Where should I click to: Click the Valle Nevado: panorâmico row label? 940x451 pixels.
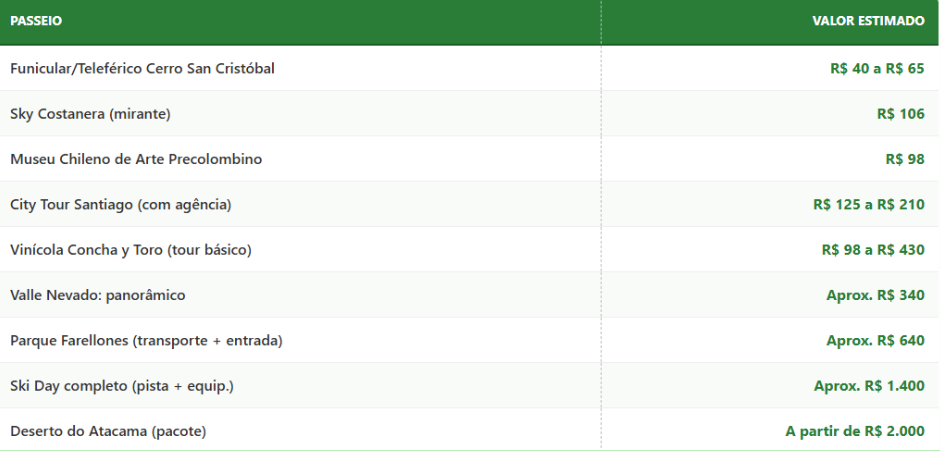point(97,295)
